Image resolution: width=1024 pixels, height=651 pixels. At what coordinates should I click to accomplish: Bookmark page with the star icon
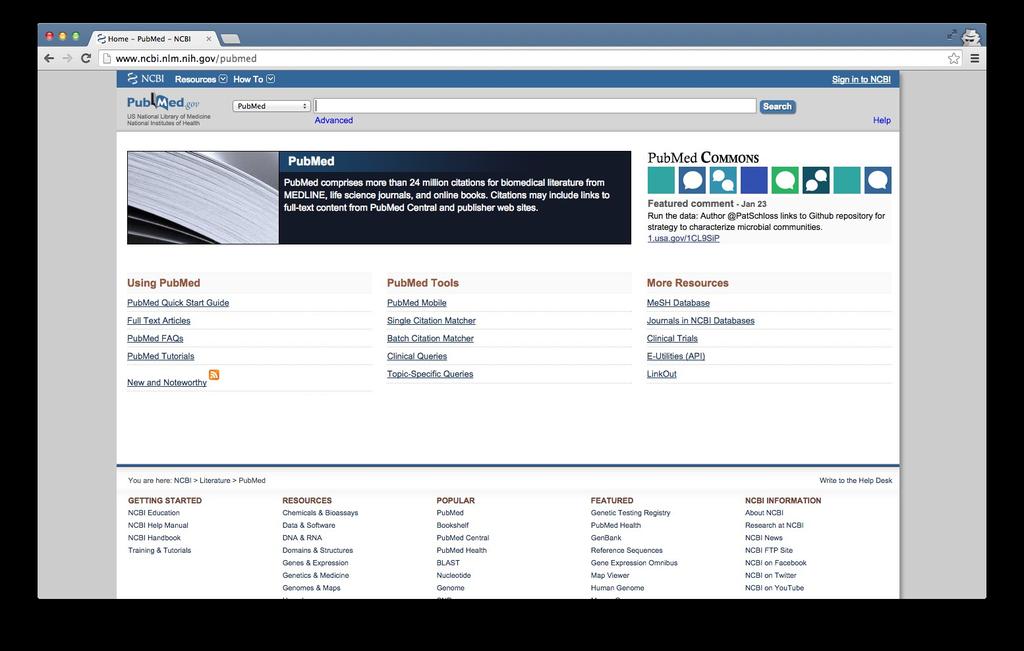953,58
